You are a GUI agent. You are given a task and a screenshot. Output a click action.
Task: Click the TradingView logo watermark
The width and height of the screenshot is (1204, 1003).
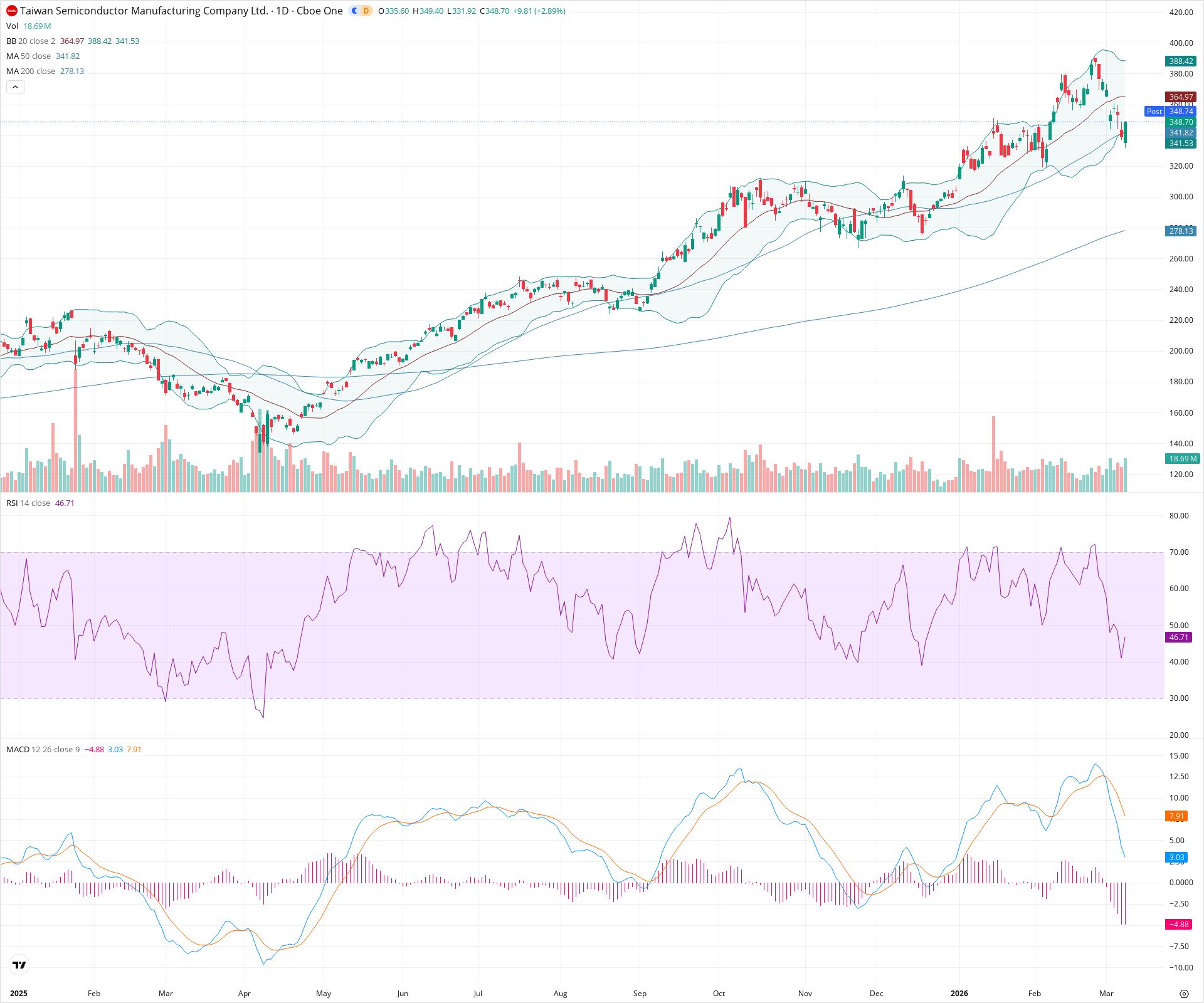19,965
